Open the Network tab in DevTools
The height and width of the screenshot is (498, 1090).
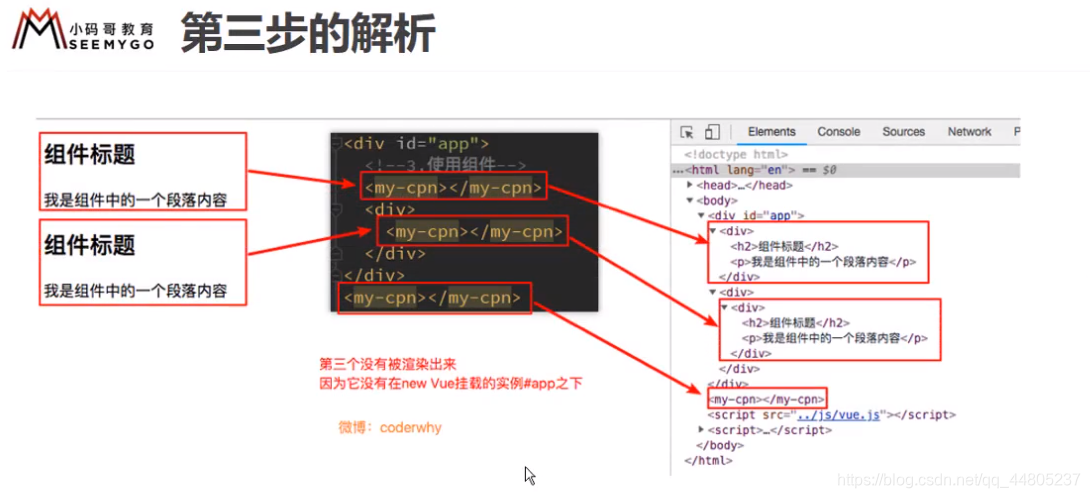[x=969, y=132]
